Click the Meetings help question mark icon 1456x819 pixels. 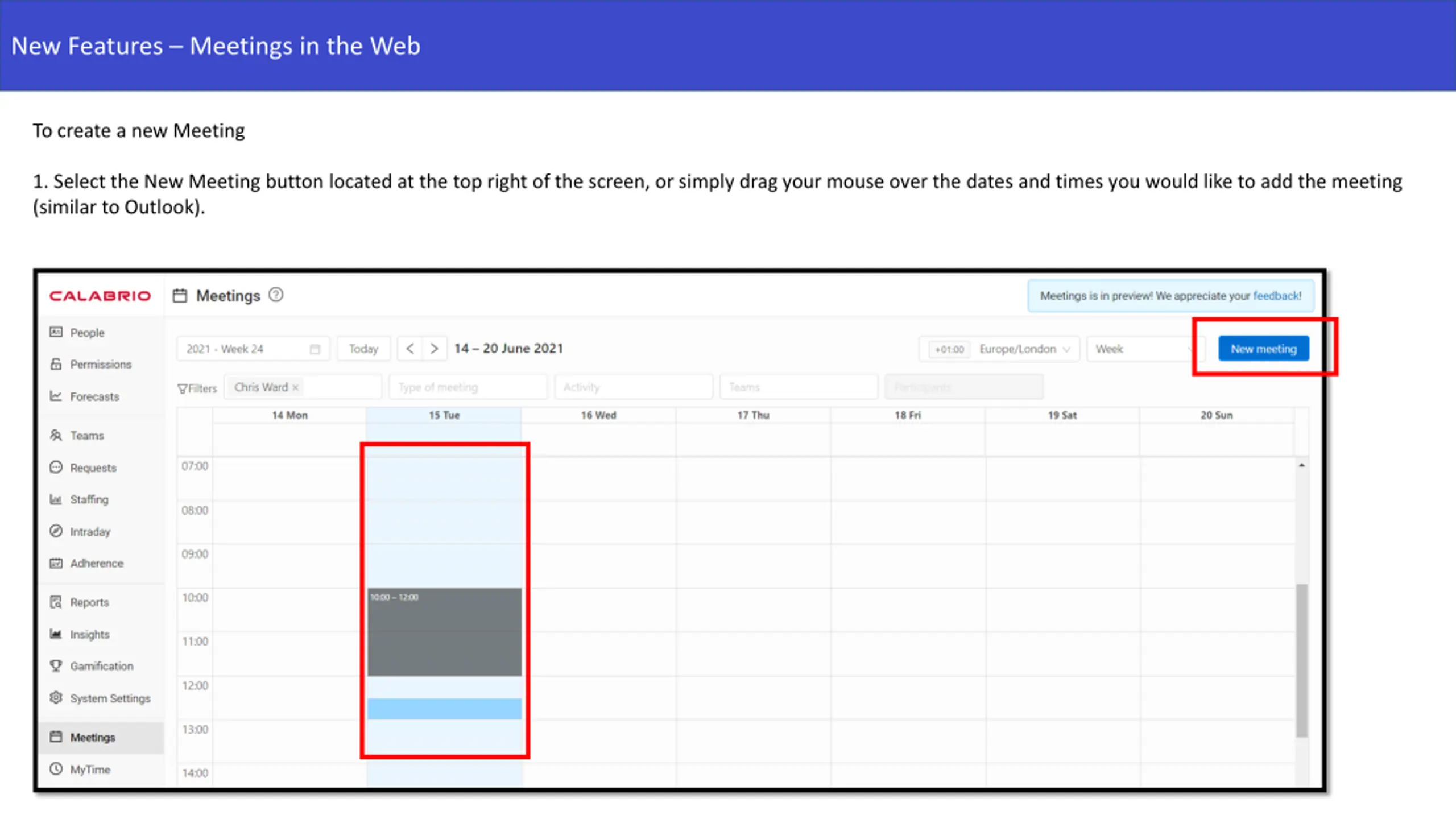point(276,295)
